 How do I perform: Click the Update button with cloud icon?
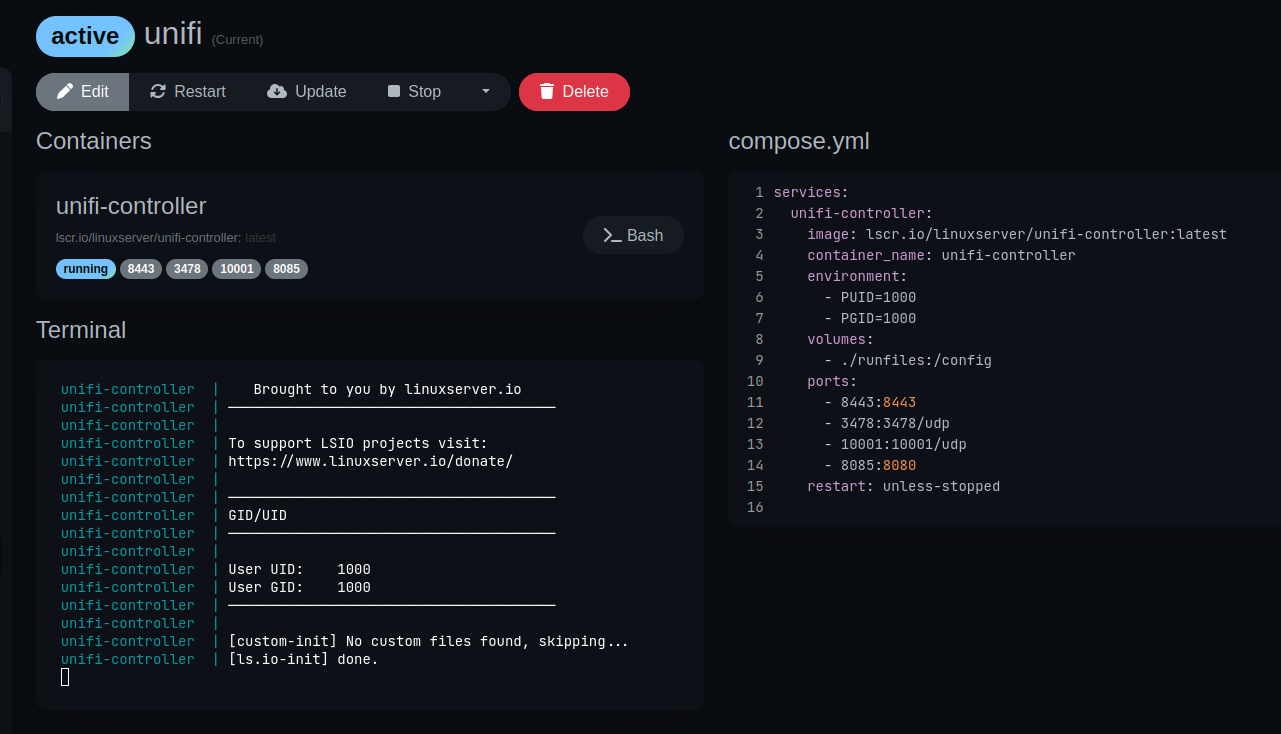pyautogui.click(x=307, y=91)
